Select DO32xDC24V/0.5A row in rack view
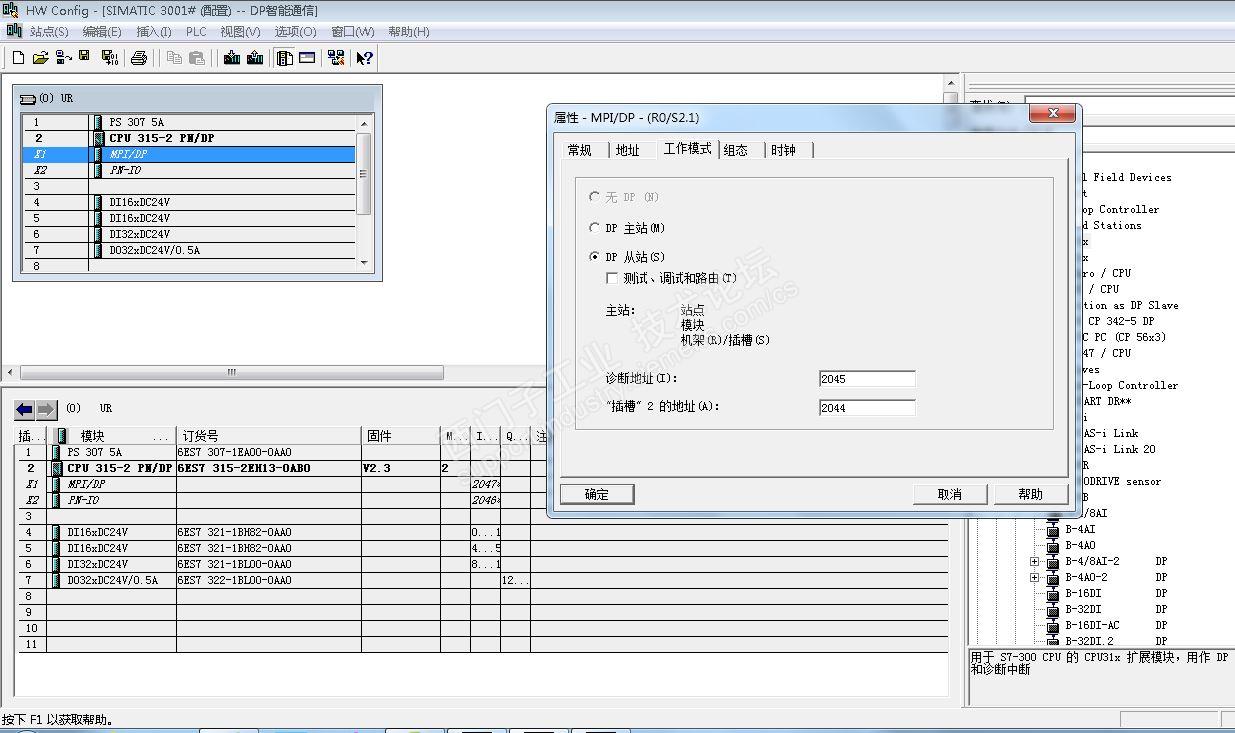 [x=189, y=250]
